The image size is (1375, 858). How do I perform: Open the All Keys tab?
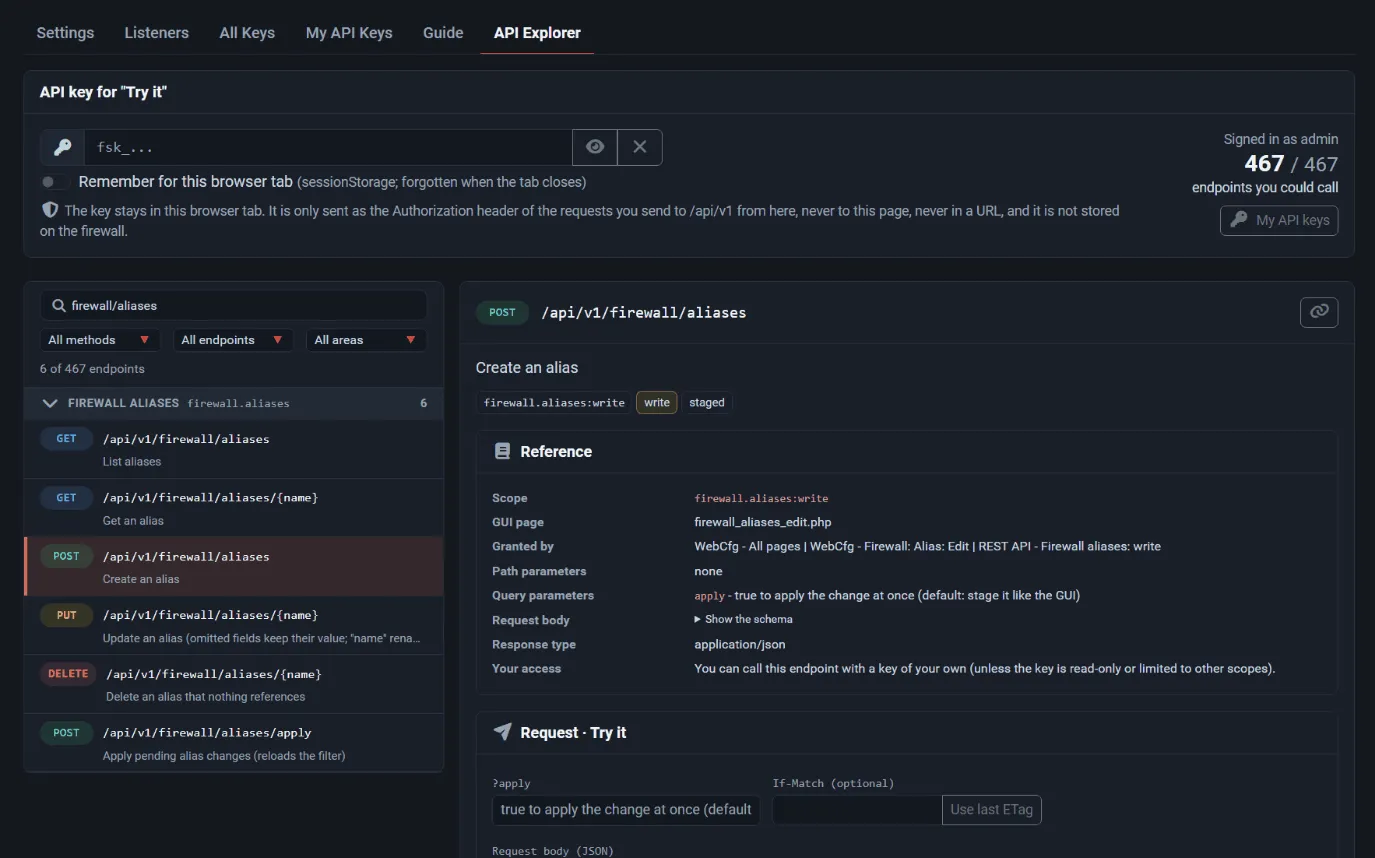coord(247,32)
